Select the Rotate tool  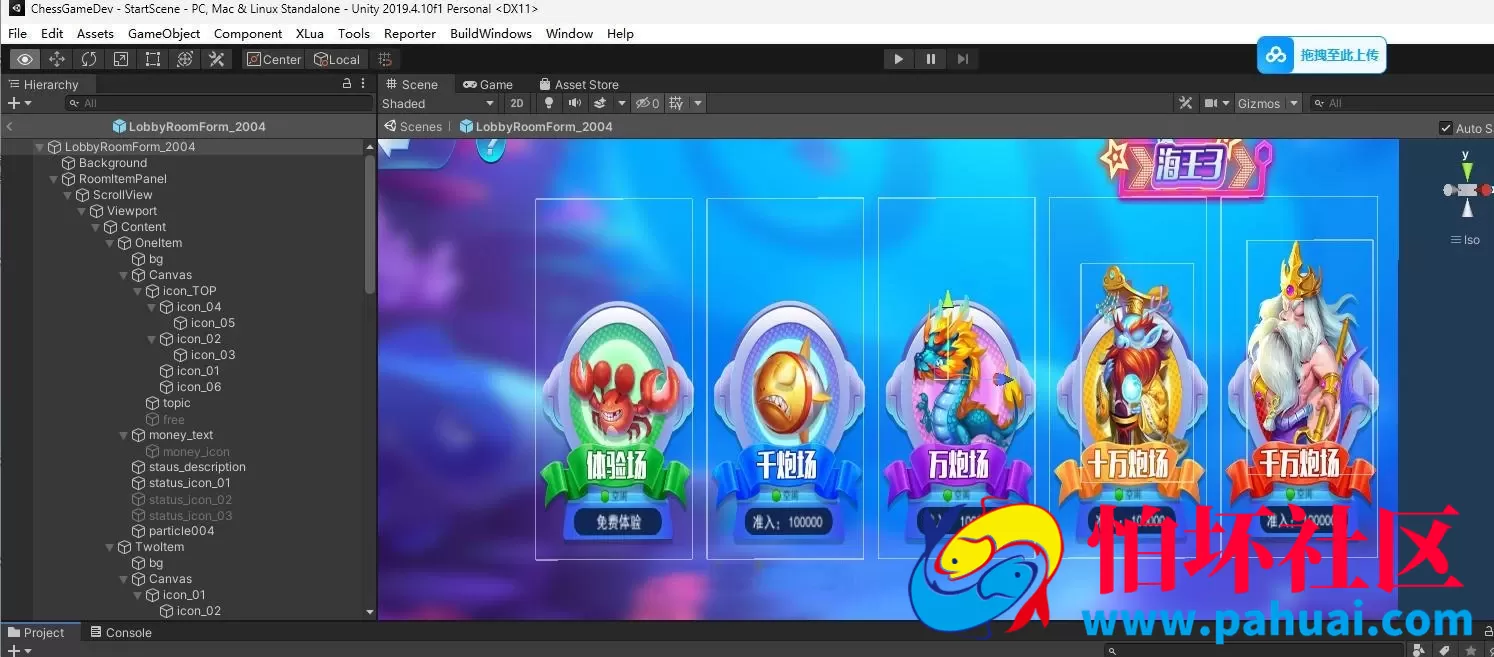point(89,59)
